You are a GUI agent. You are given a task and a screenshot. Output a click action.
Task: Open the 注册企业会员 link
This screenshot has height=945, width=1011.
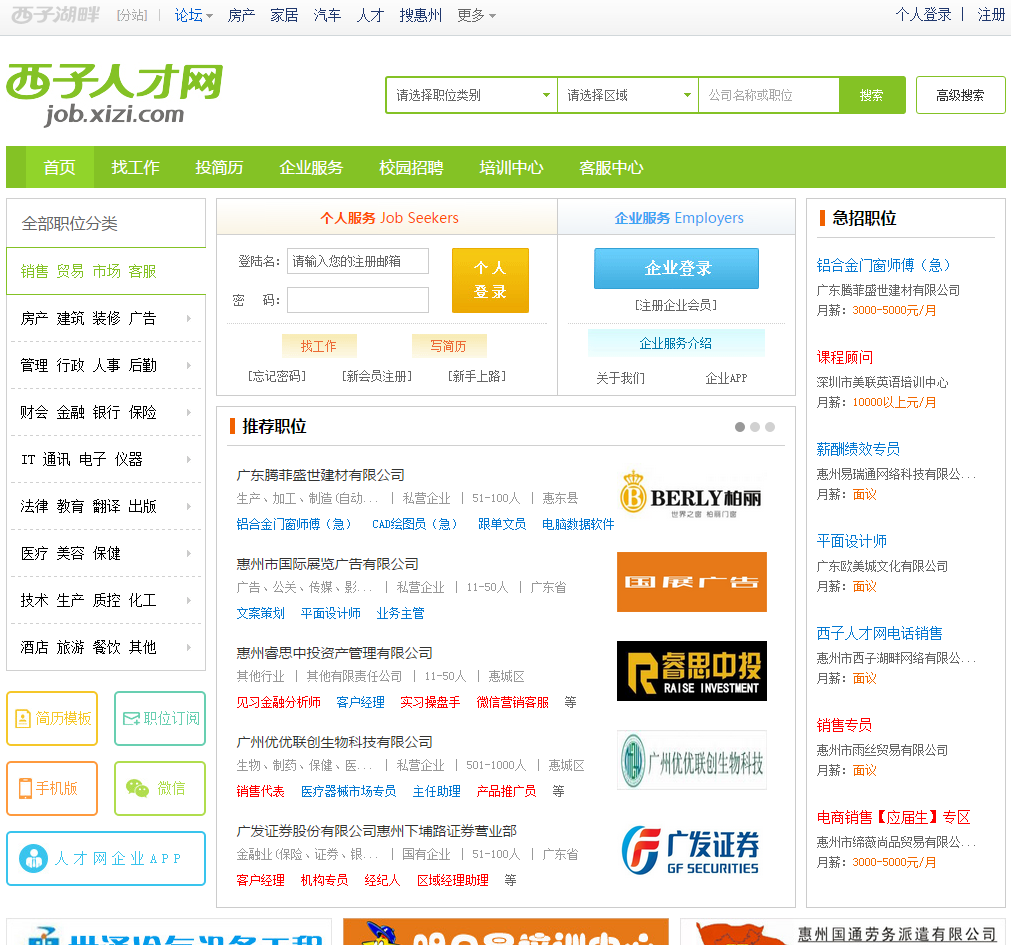(x=676, y=305)
